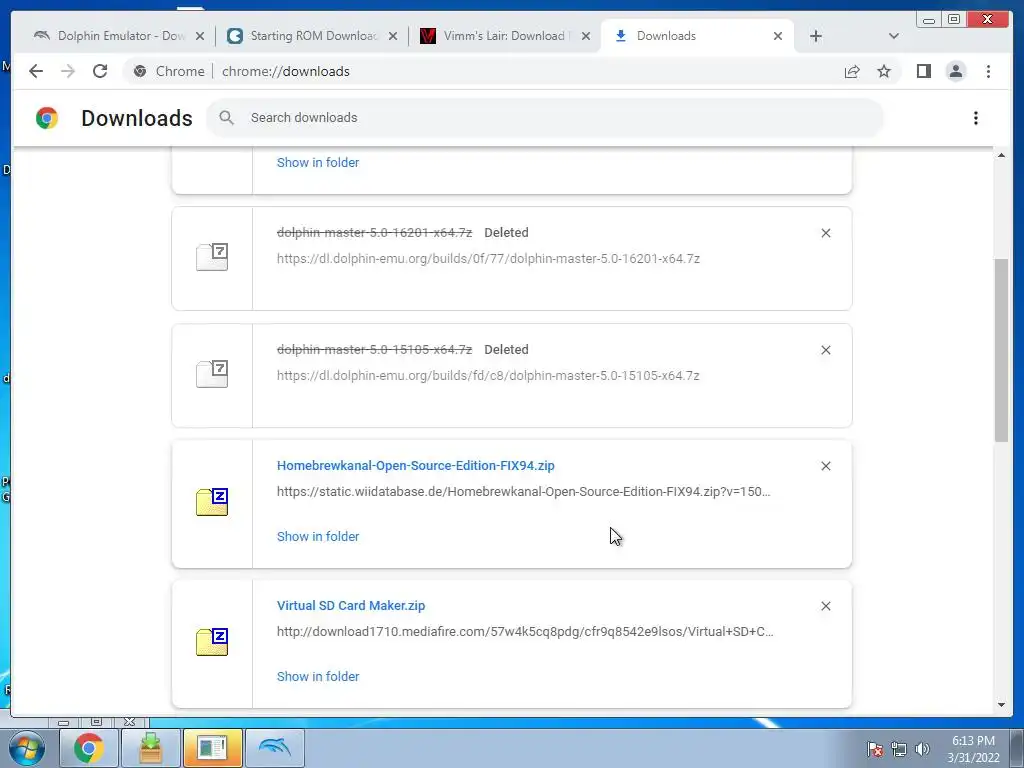Click dl.dolphin-emu.org 16201 source URL
This screenshot has width=1024, height=768.
click(488, 259)
